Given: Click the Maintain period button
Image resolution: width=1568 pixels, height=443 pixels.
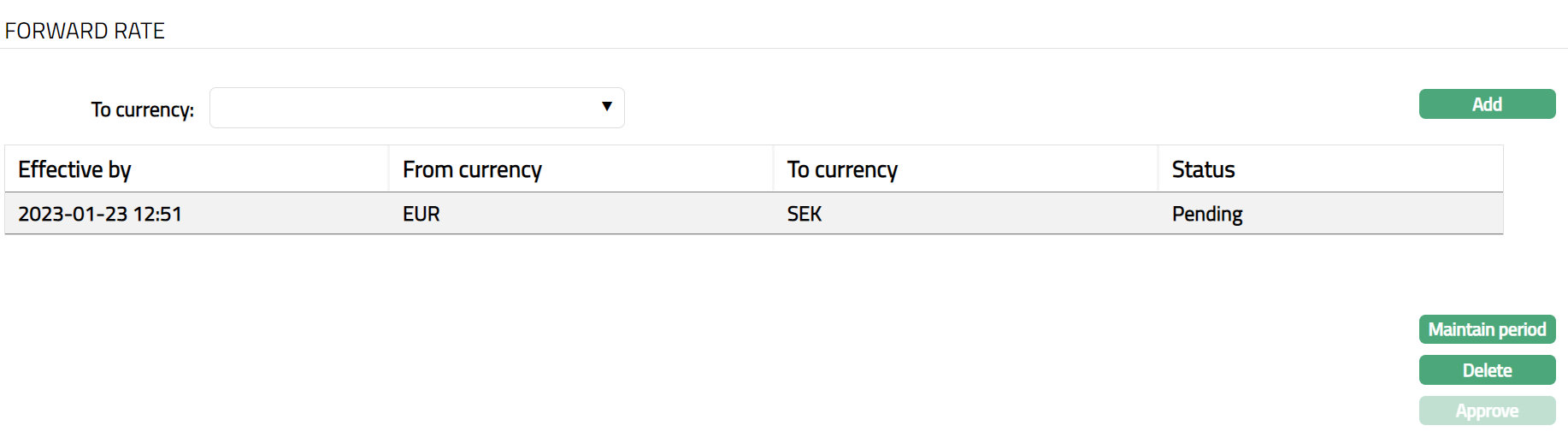Looking at the screenshot, I should [x=1487, y=329].
